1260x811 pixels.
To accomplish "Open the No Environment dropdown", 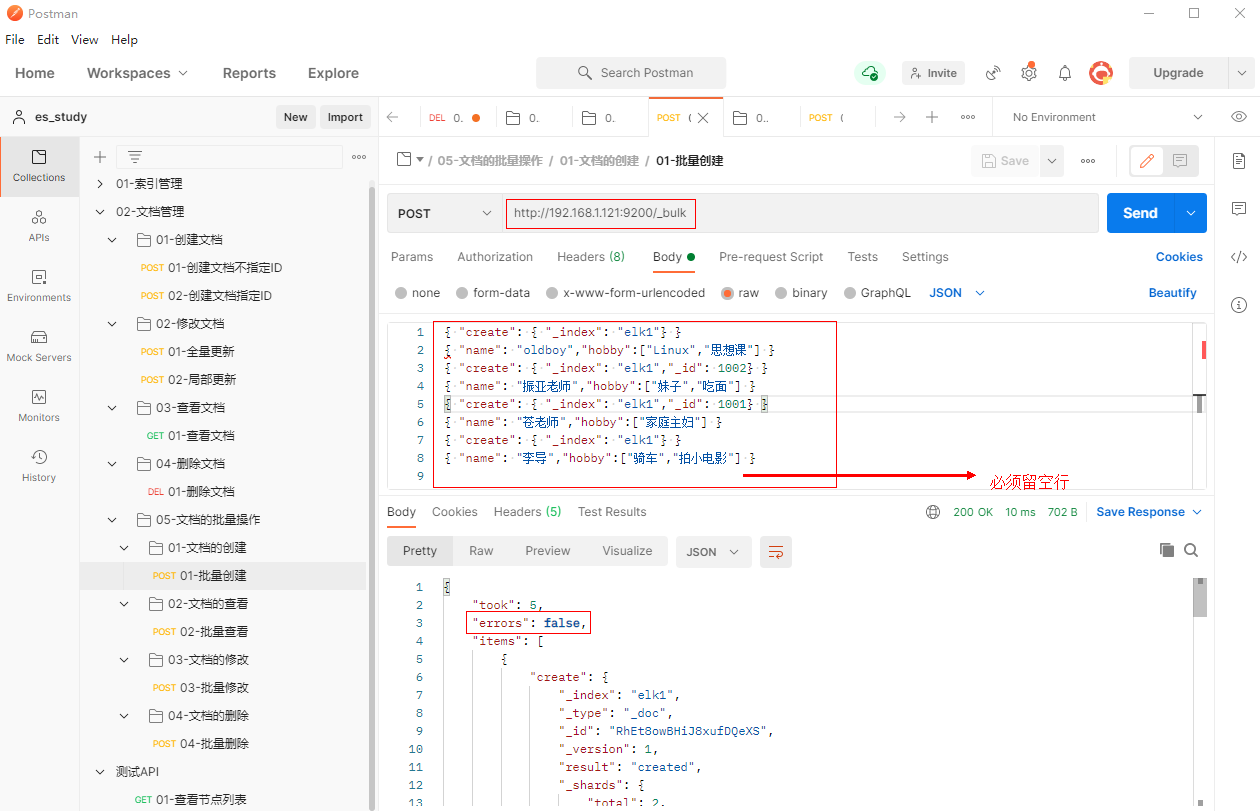I will (x=1107, y=117).
